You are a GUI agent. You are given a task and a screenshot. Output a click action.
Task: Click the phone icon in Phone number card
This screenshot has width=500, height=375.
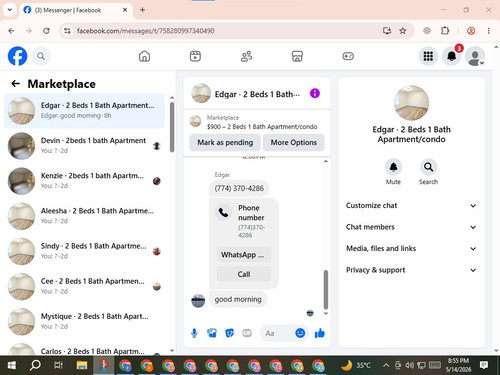224,212
